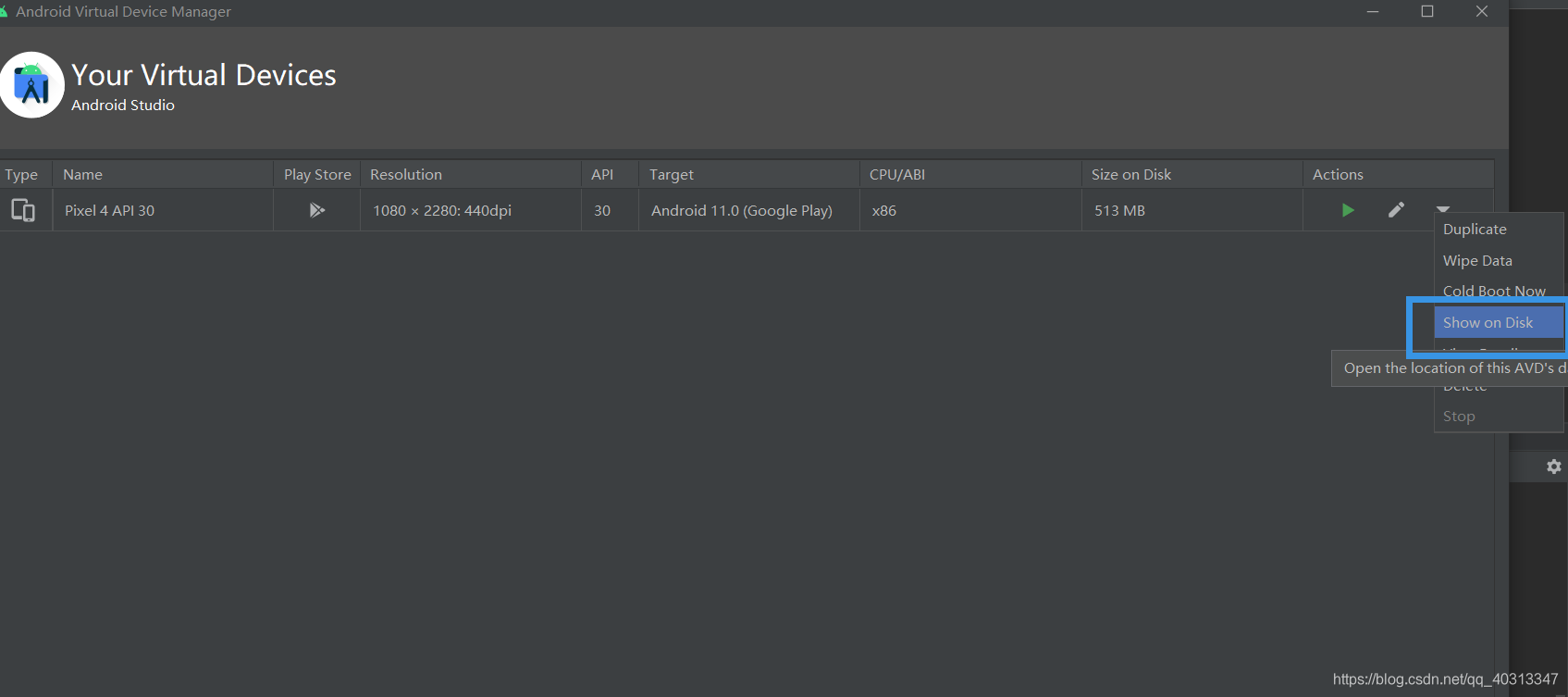This screenshot has height=697, width=1568.
Task: Launch the Pixel 4 API 30 emulator
Action: coord(1348,210)
